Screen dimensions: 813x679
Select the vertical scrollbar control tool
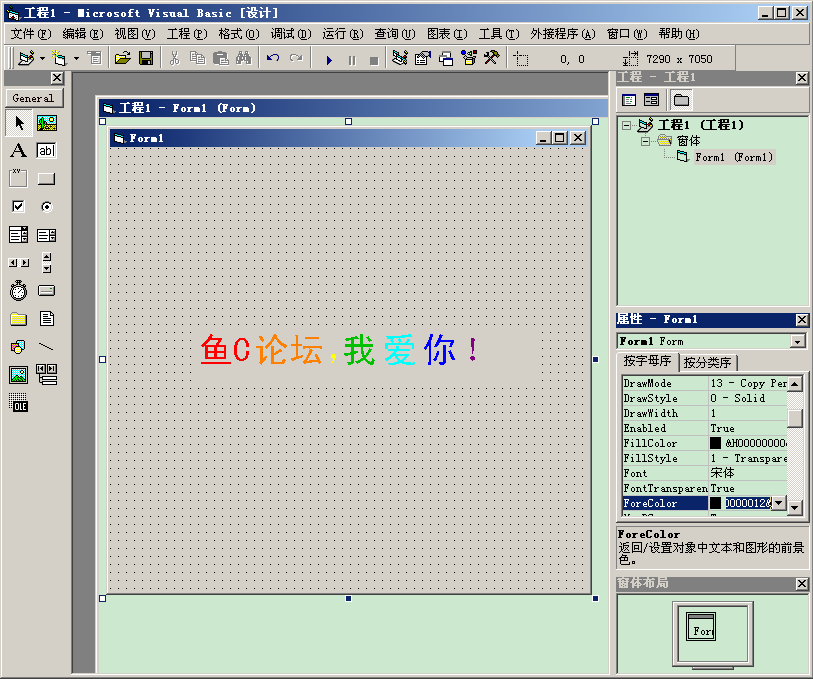[x=47, y=263]
